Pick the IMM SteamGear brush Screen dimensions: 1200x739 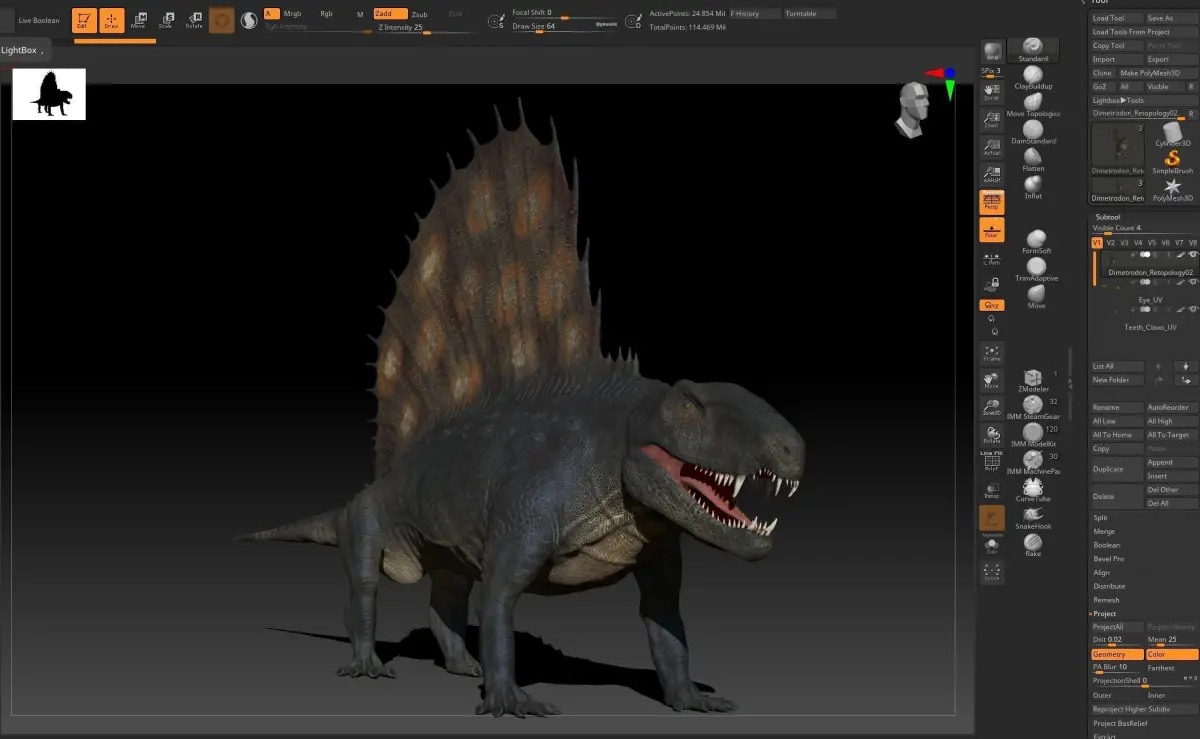pyautogui.click(x=1034, y=408)
